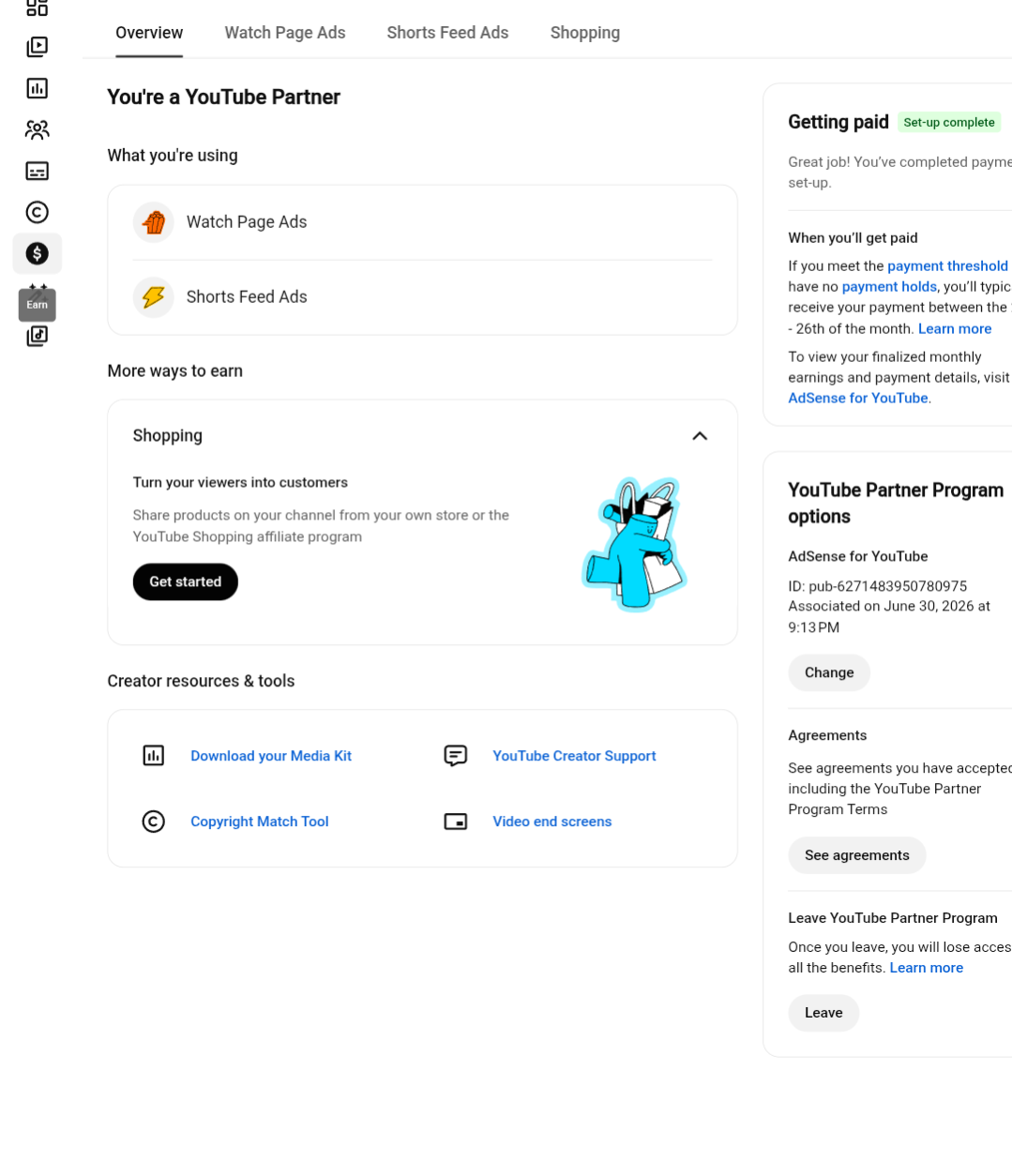Open the Shopping tab
Image resolution: width=1012 pixels, height=1176 pixels.
pos(585,33)
